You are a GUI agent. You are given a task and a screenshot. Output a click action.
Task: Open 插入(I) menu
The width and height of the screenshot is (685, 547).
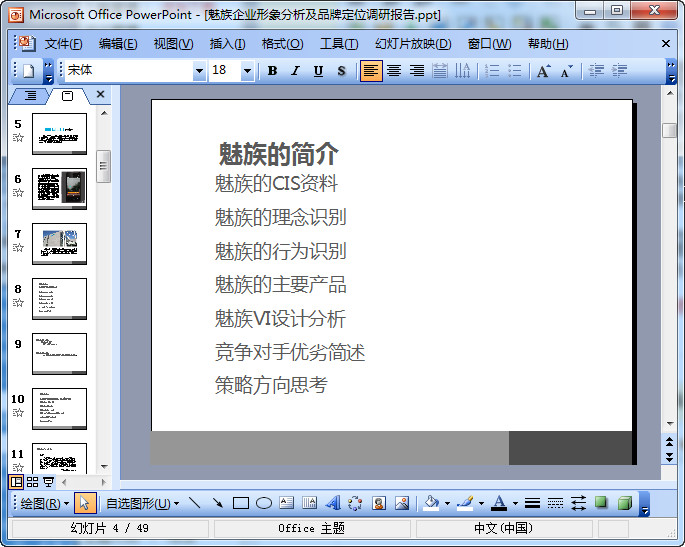pos(227,44)
